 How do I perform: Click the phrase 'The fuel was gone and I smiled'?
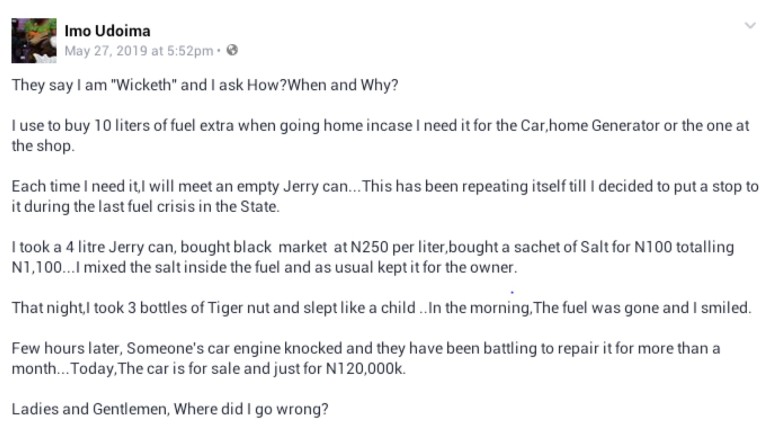pos(641,308)
